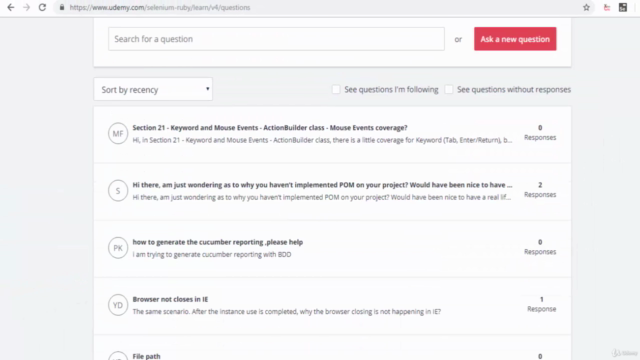Click Ask a new question button

coord(515,39)
